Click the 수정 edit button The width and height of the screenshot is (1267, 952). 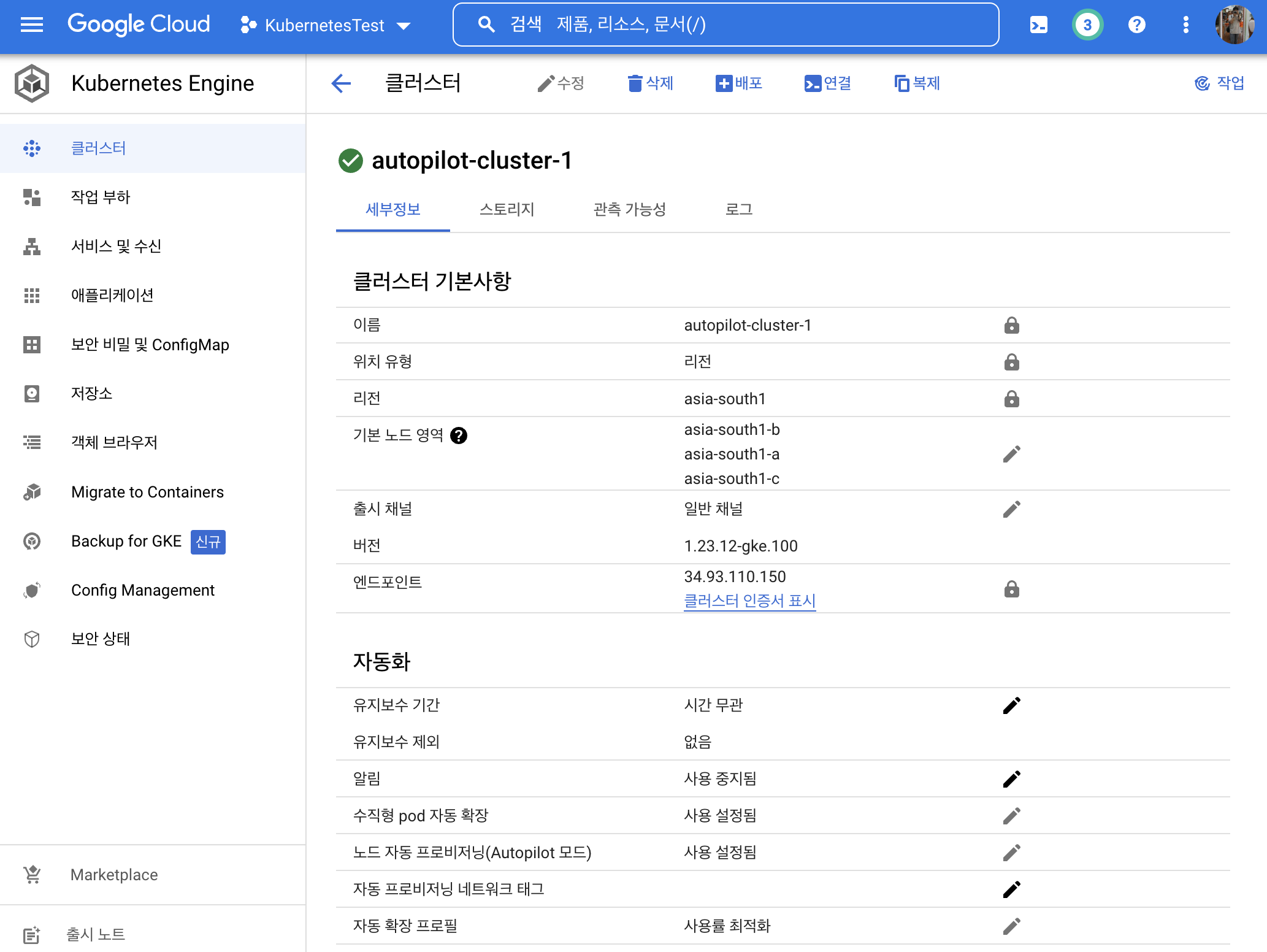(561, 83)
